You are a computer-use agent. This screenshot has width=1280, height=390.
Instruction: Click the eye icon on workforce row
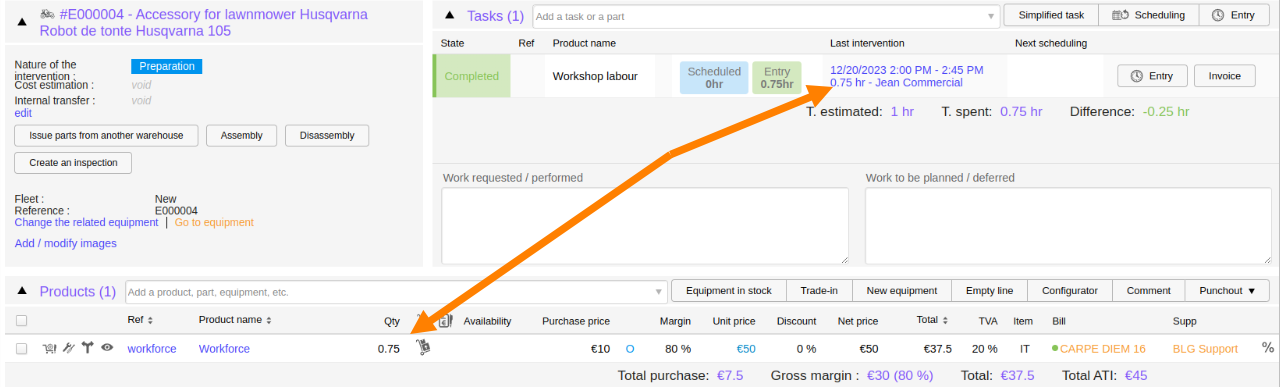[x=107, y=349]
